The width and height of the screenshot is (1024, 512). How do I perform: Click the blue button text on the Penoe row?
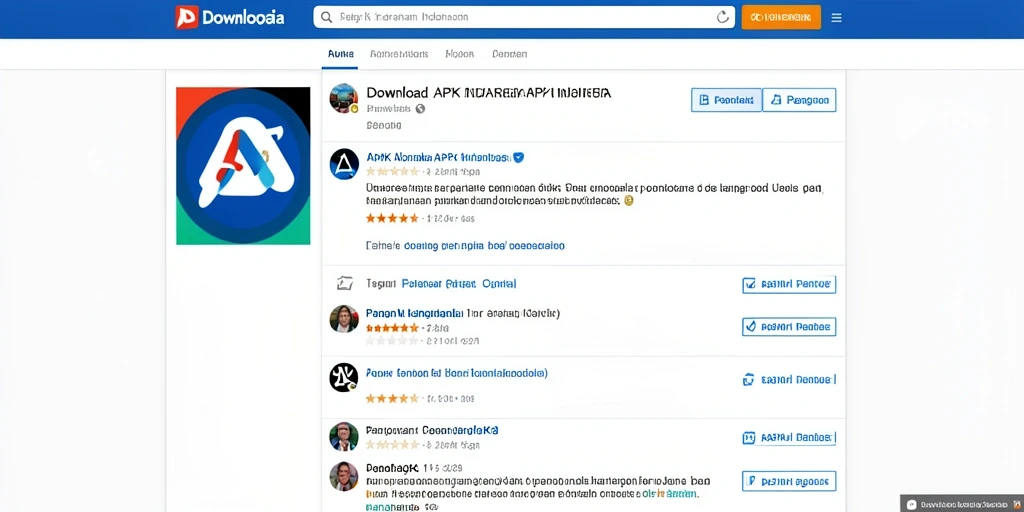tap(799, 379)
